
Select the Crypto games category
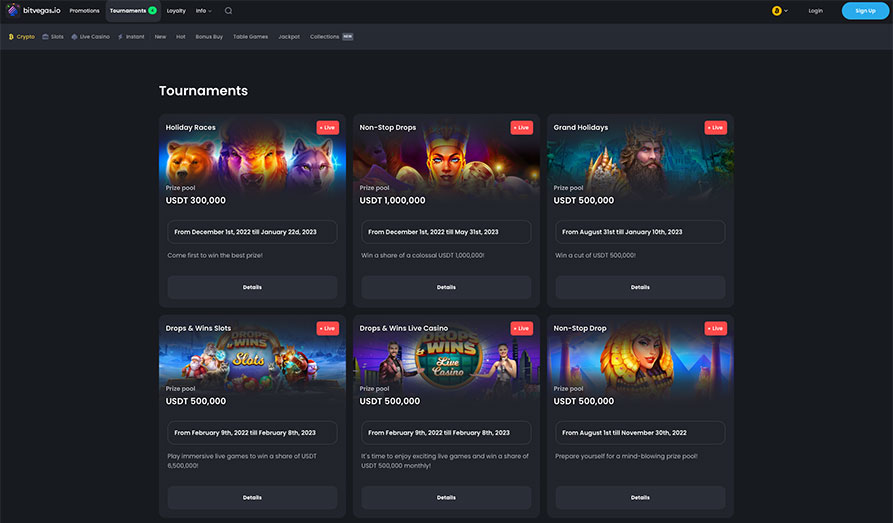(x=21, y=37)
